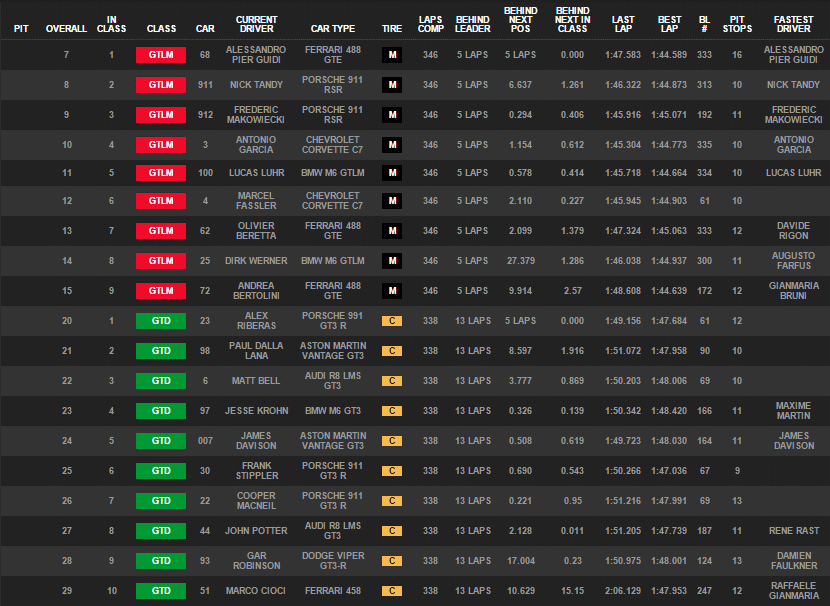The width and height of the screenshot is (830, 606).
Task: Sort by the Best Lap column header
Action: tap(670, 24)
